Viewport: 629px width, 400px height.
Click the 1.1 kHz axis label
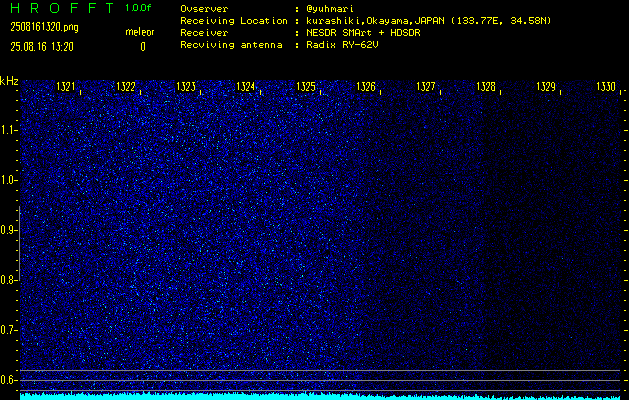point(8,130)
